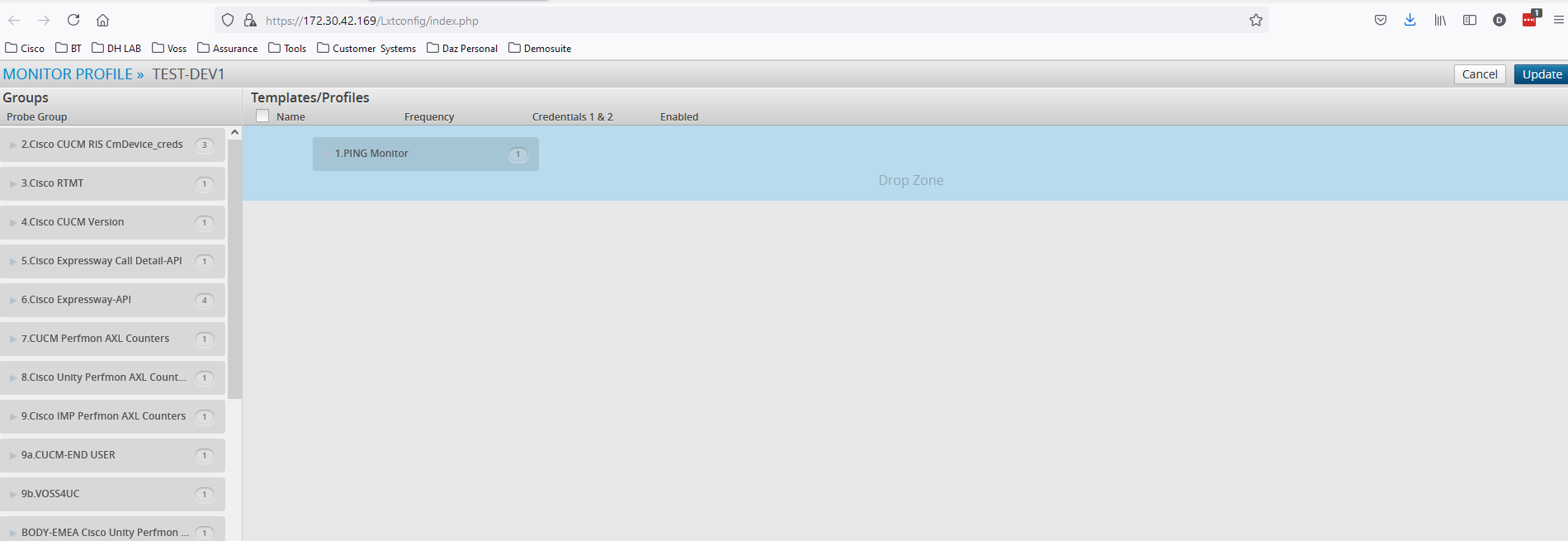Bookmark page with star icon

(1255, 20)
